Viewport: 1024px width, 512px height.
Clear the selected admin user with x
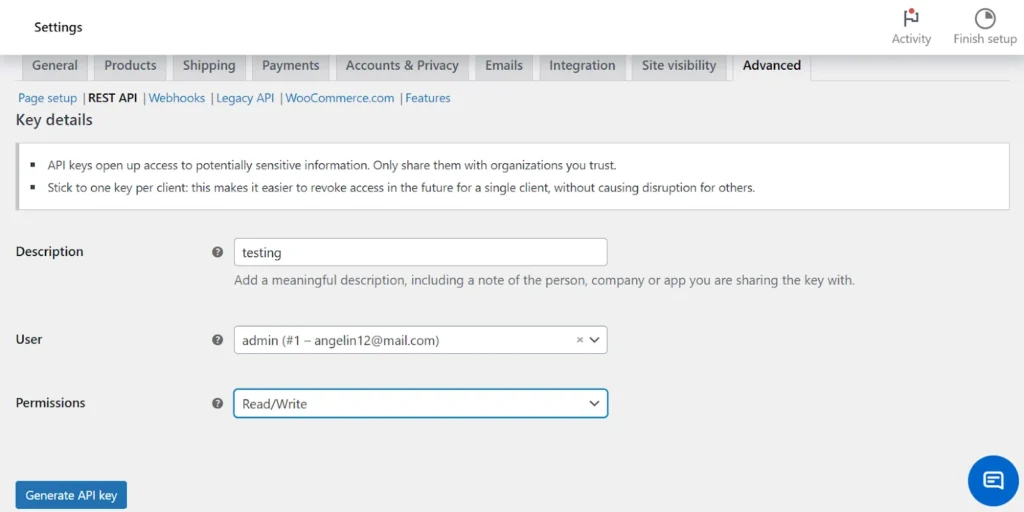point(579,340)
